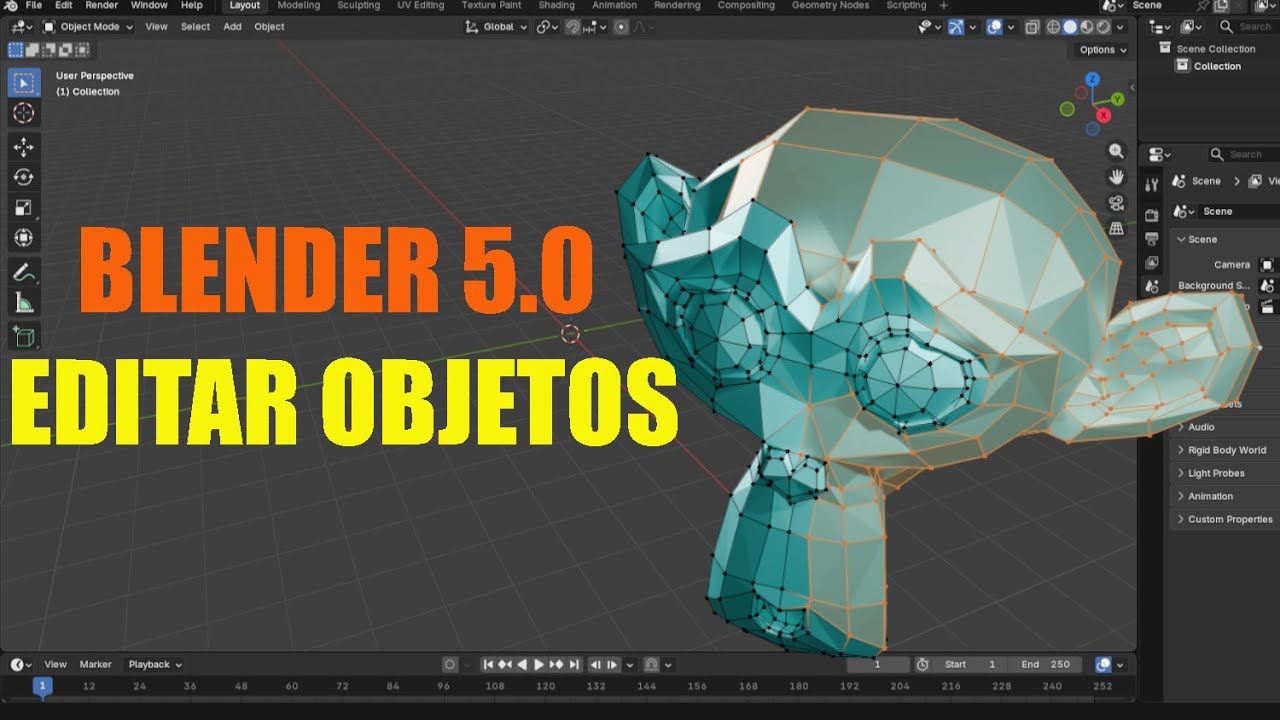Open Global transform orientation dropdown

click(497, 27)
